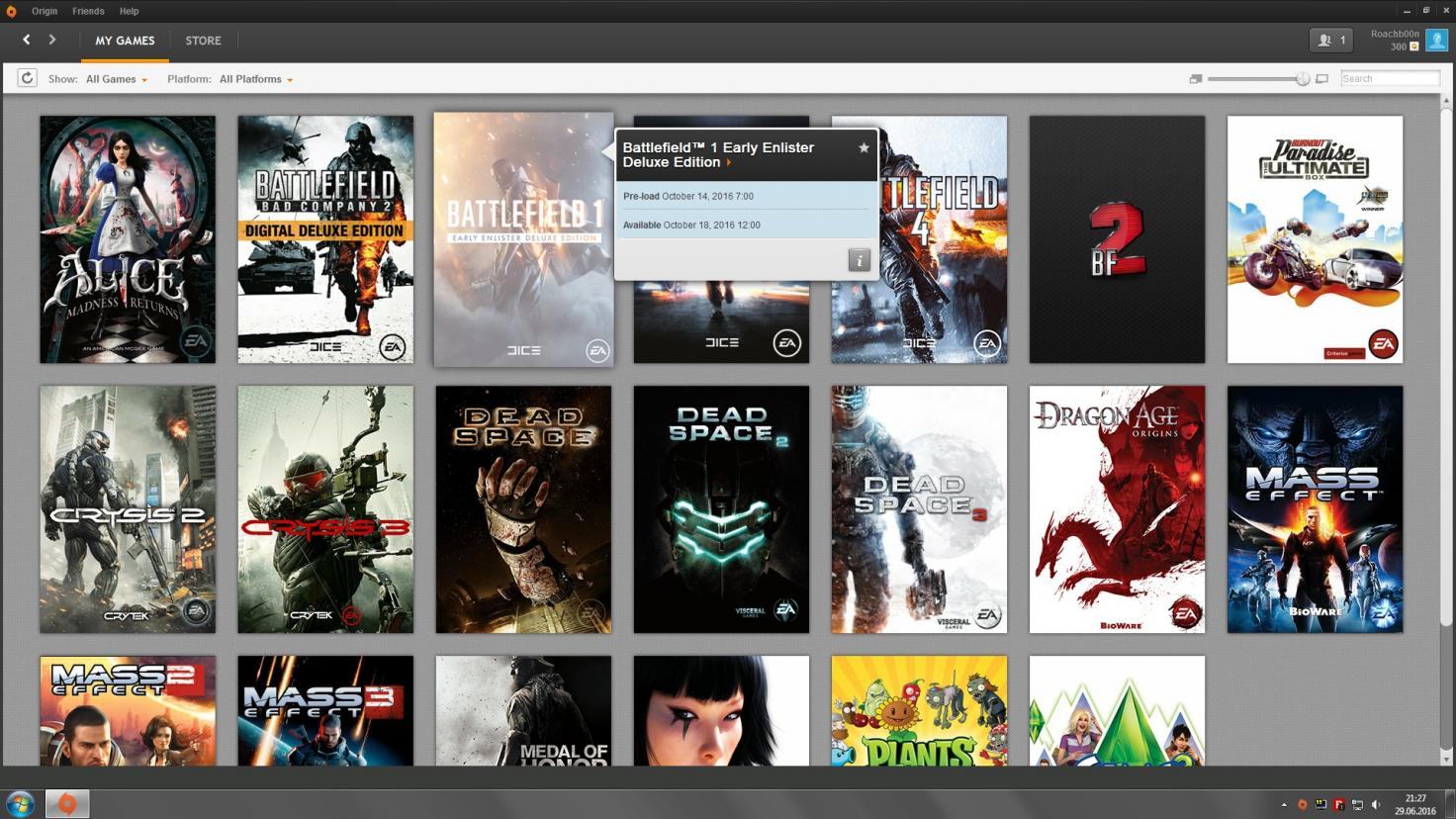Select the Dead Space 2 tile

[721, 509]
